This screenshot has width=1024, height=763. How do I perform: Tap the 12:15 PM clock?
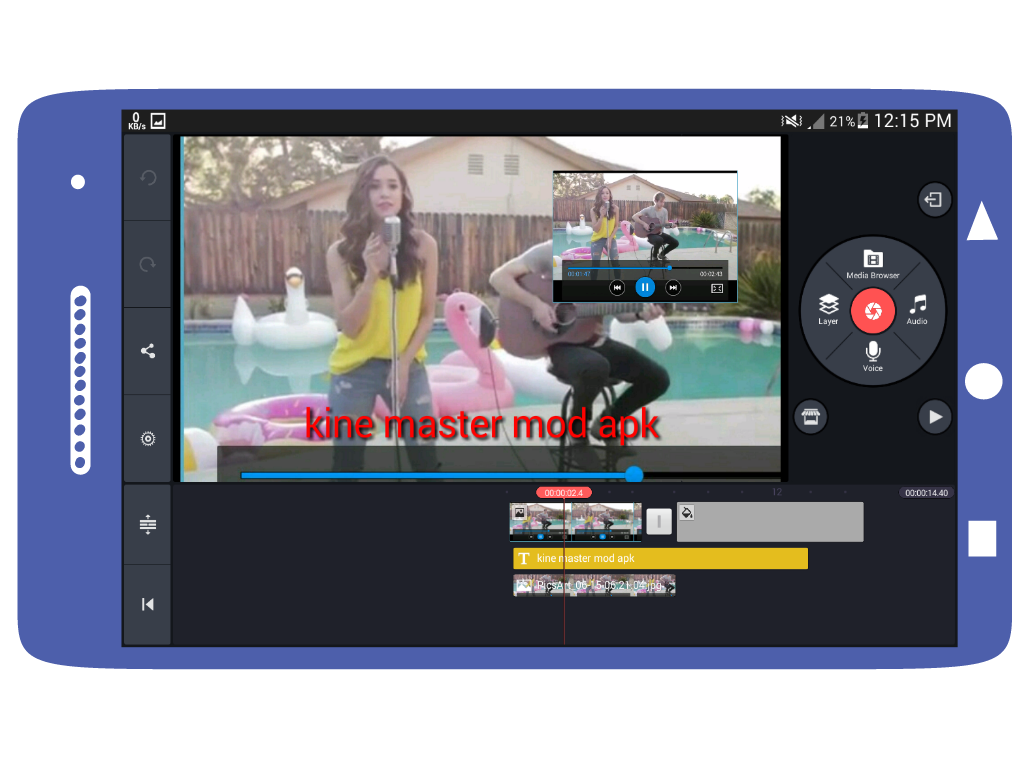[912, 121]
